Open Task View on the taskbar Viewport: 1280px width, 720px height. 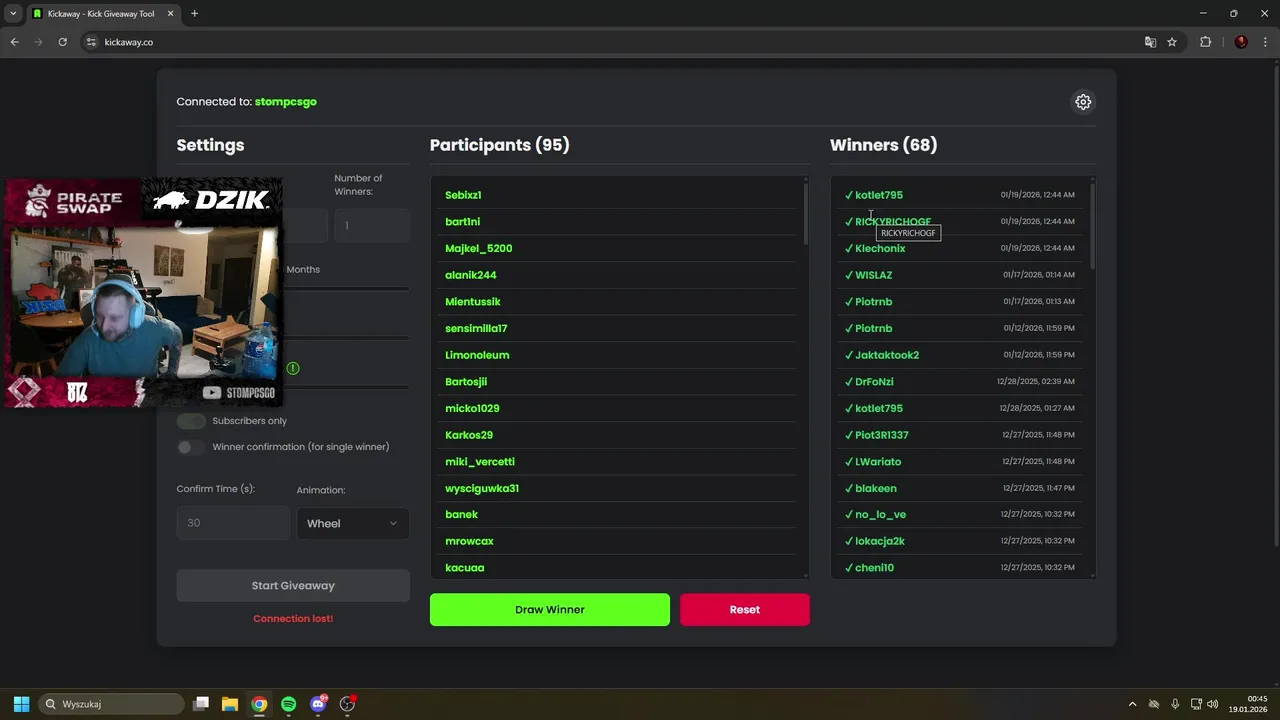point(200,704)
